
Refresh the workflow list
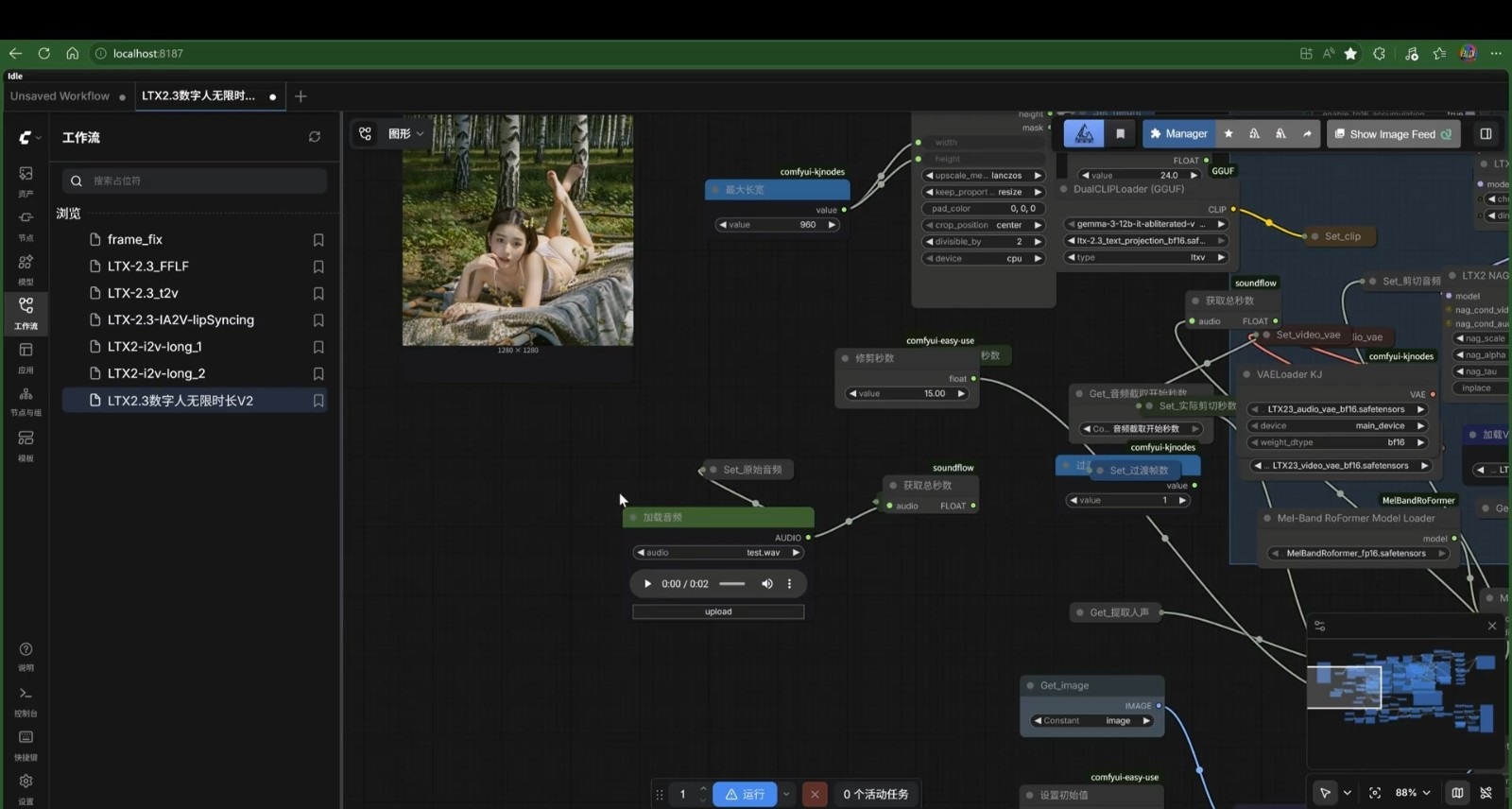[315, 137]
